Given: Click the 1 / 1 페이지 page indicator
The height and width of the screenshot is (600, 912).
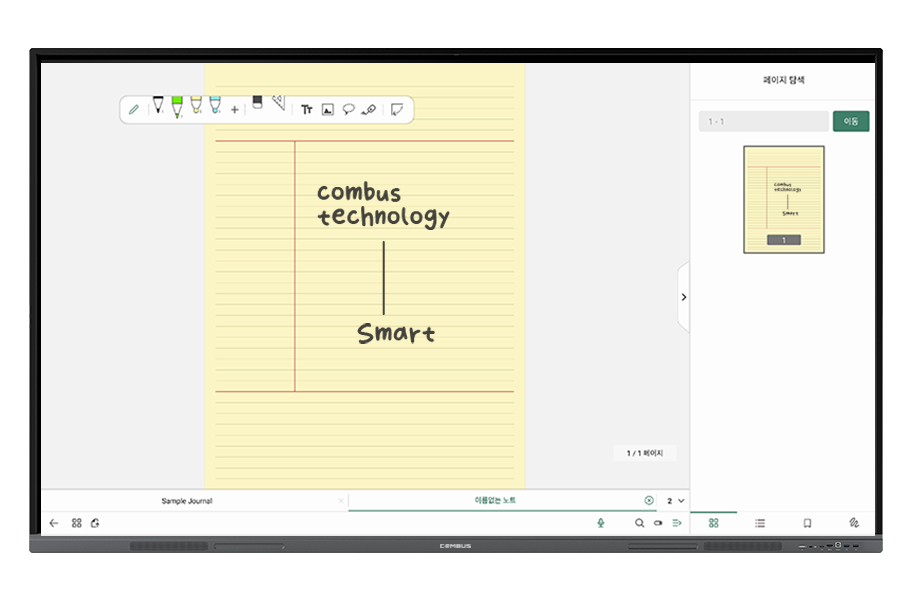Looking at the screenshot, I should tap(644, 453).
